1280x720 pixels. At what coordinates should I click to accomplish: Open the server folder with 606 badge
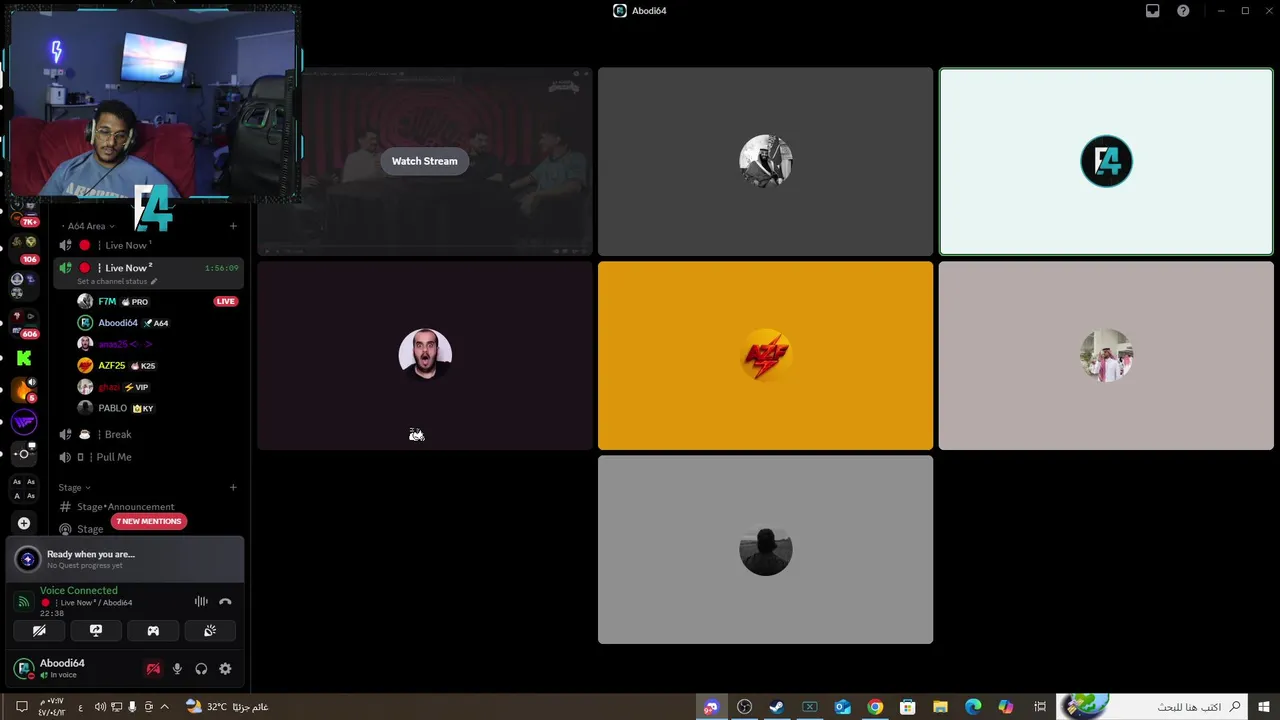tap(24, 322)
